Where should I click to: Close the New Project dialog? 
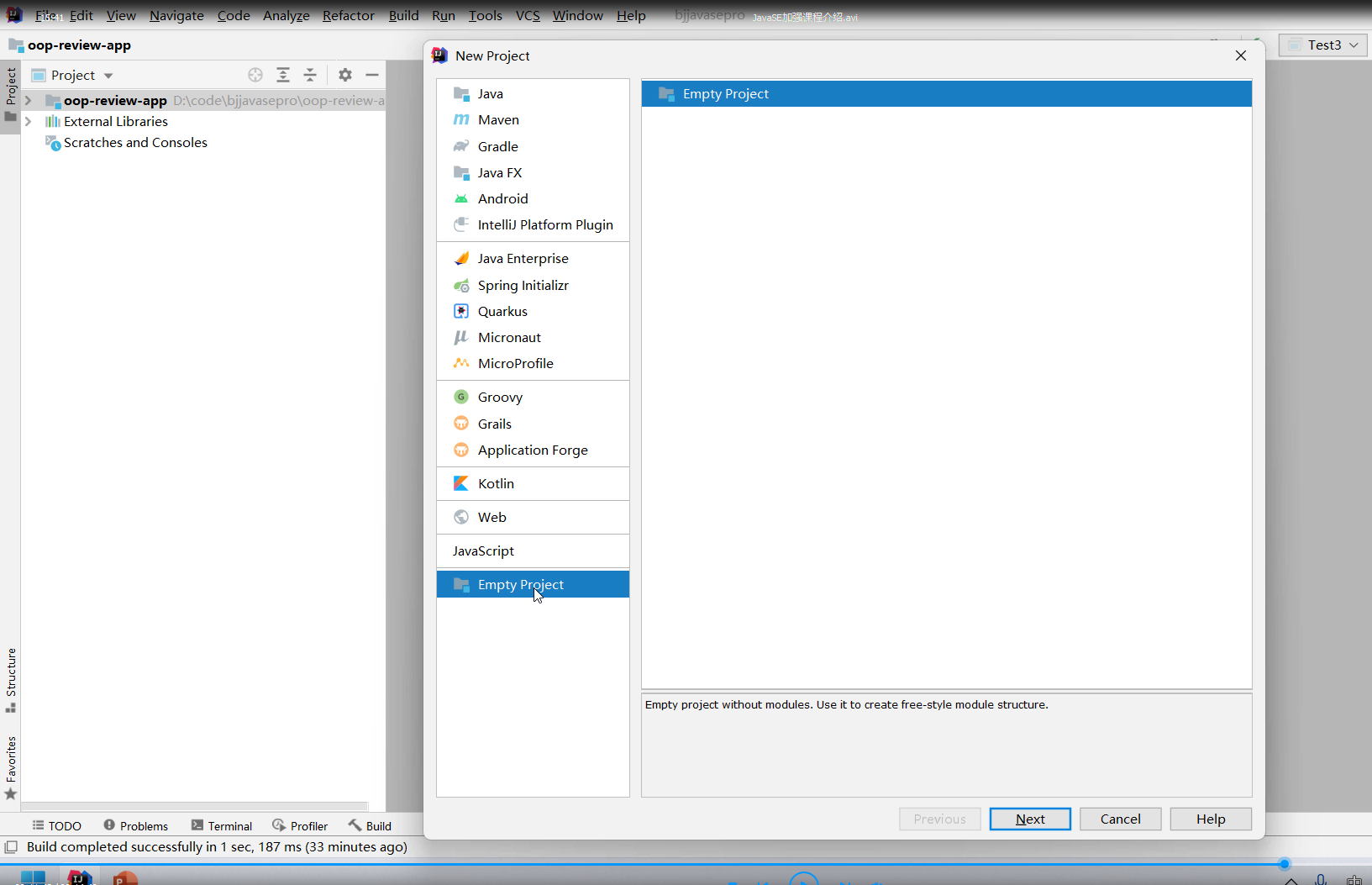click(1241, 55)
